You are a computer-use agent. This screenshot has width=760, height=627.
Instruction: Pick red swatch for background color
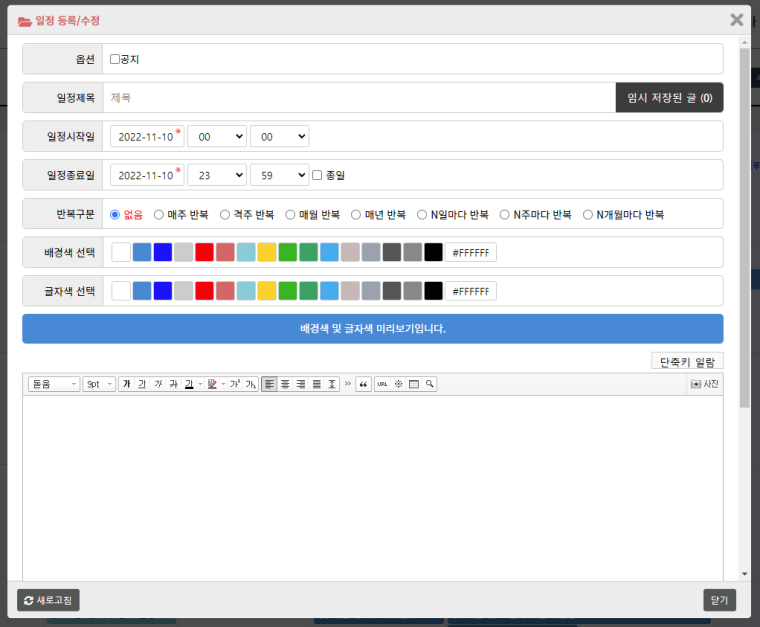click(x=205, y=252)
